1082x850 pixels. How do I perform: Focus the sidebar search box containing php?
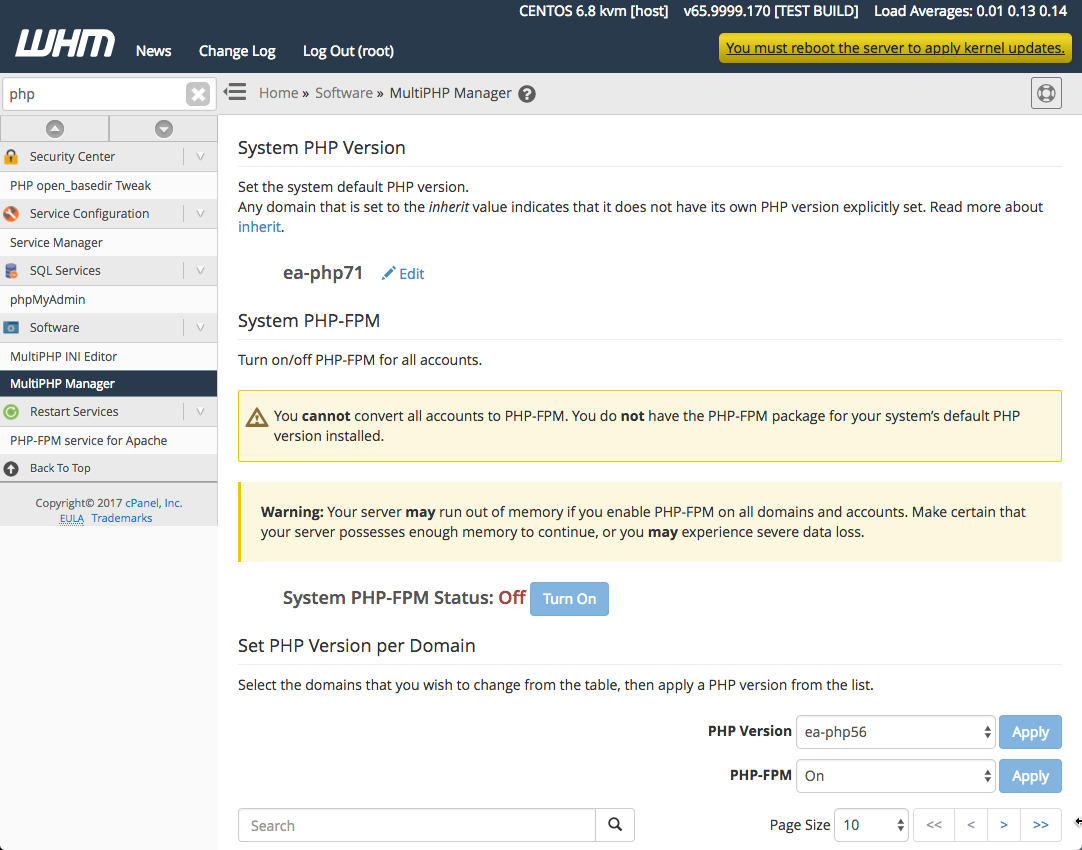point(95,94)
